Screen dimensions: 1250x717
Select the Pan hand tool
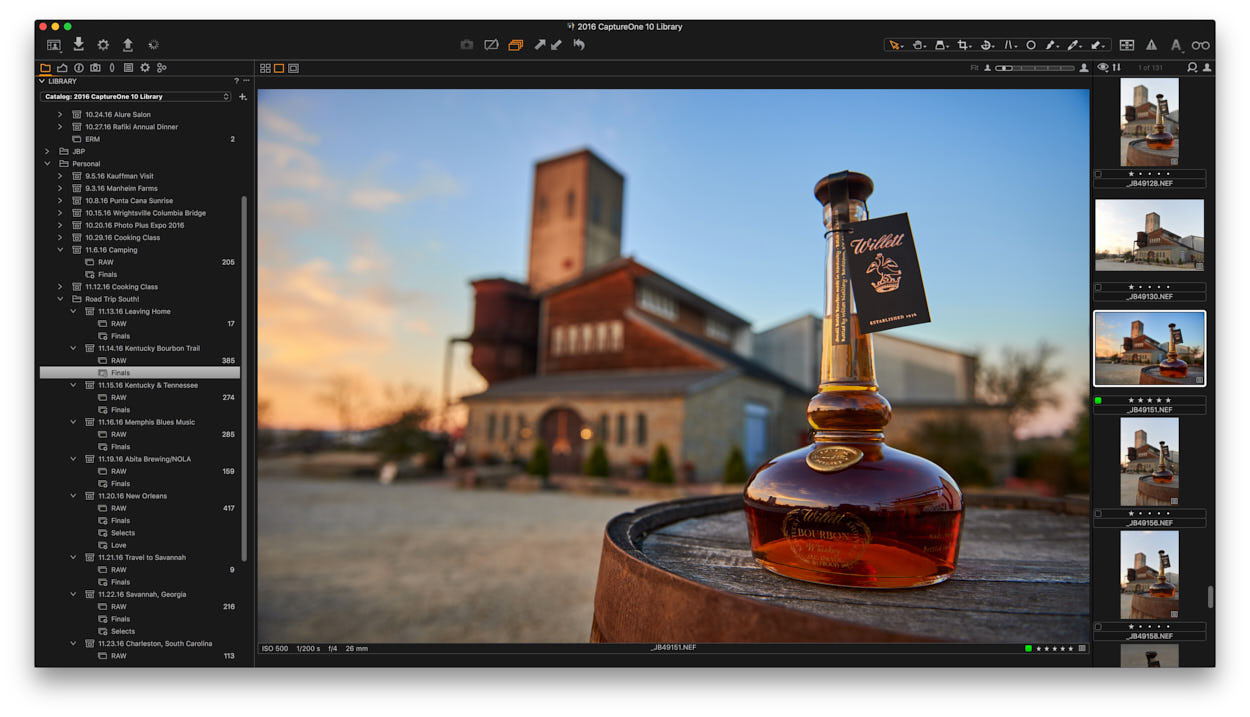[x=918, y=45]
